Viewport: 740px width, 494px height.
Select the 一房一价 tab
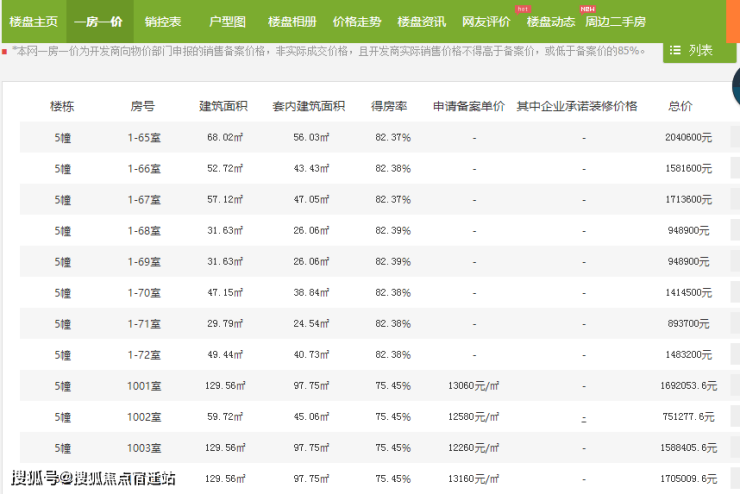(98, 22)
